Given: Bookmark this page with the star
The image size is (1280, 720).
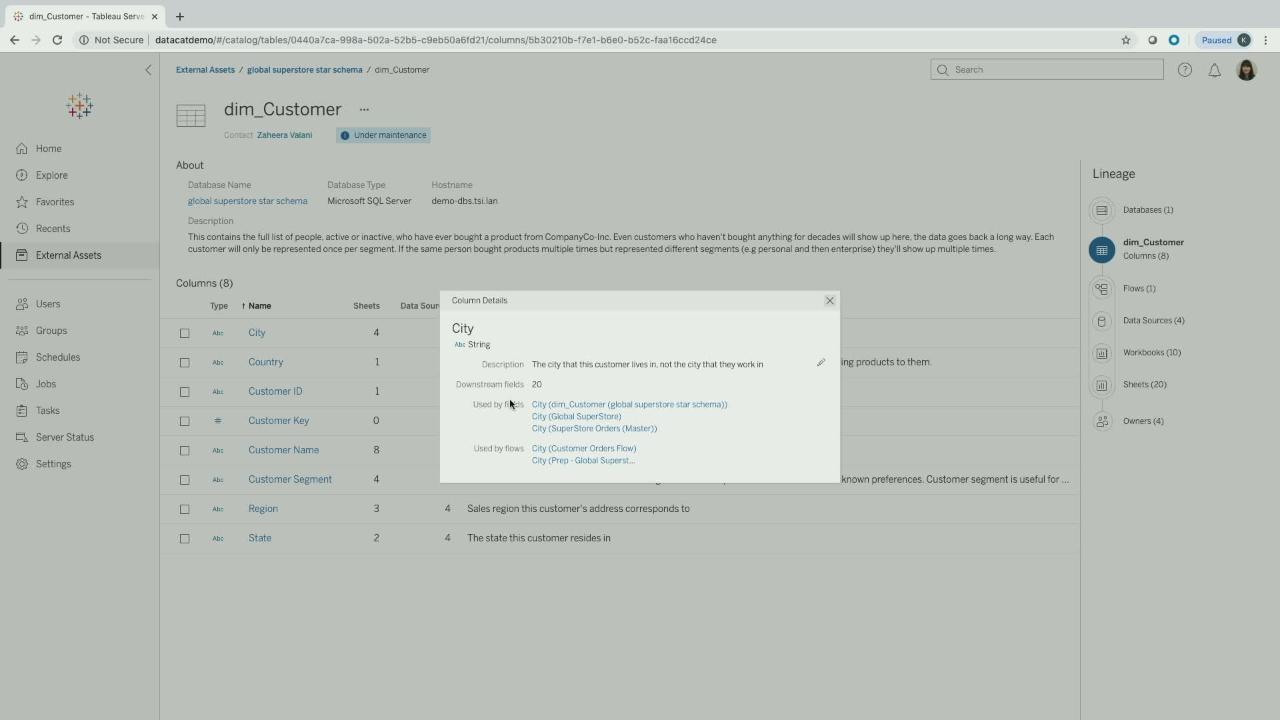Looking at the screenshot, I should [1126, 40].
